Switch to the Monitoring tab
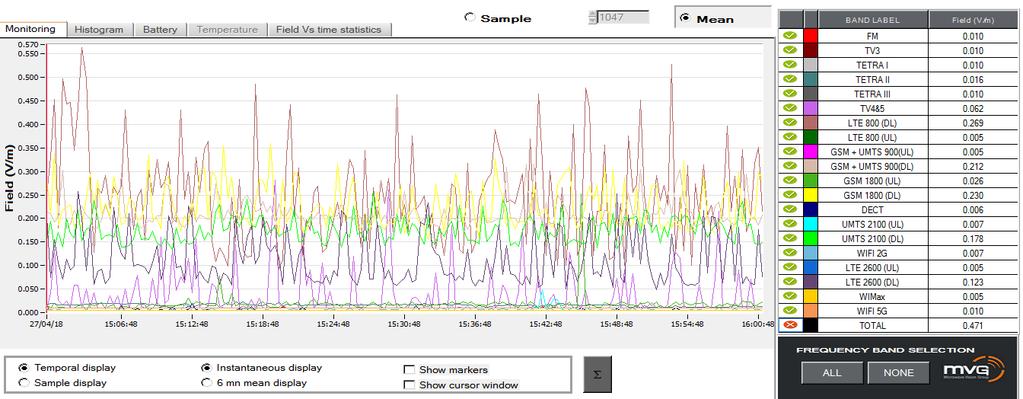 click(x=33, y=29)
